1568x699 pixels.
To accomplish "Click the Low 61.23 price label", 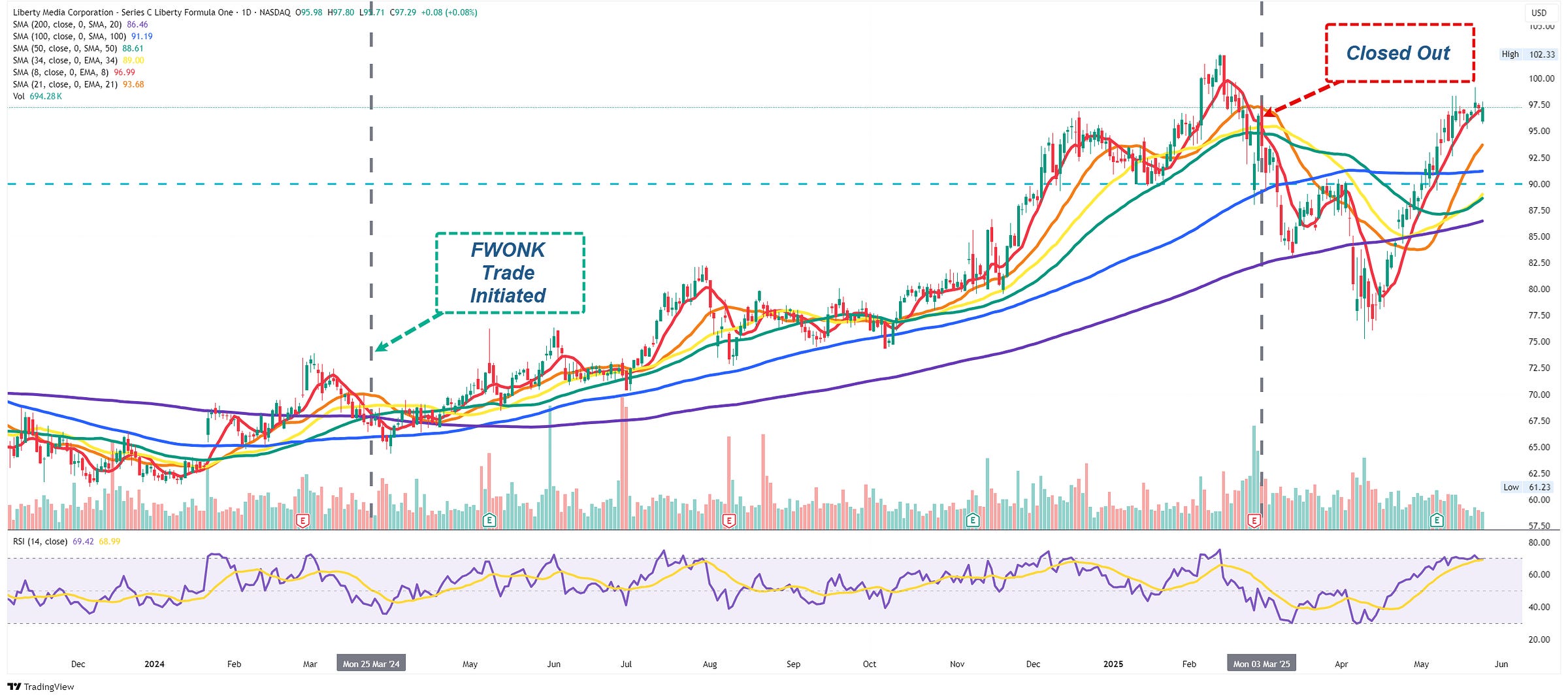I will click(1527, 487).
